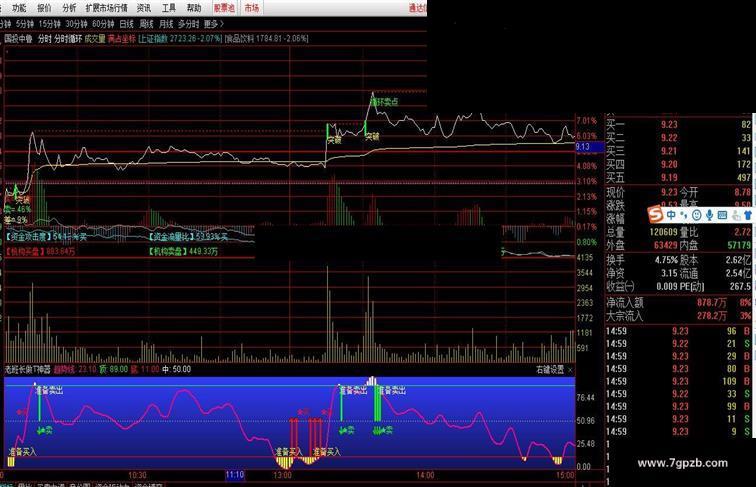This screenshot has width=756, height=487.
Task: Click the 机构卖盘 449.33万 label
Action: (183, 251)
